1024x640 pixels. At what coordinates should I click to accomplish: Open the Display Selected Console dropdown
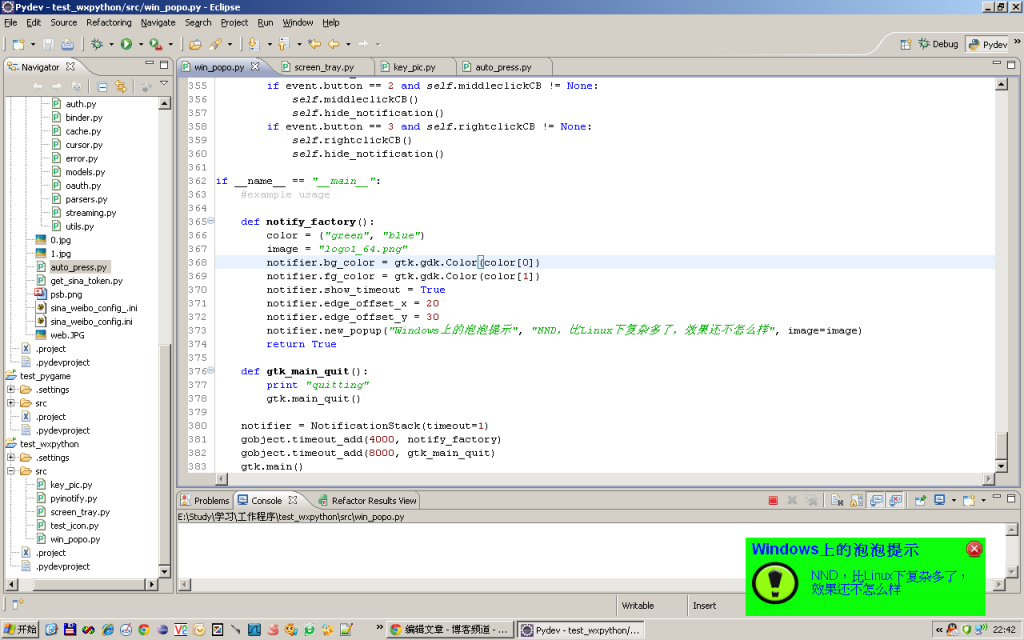[953, 500]
